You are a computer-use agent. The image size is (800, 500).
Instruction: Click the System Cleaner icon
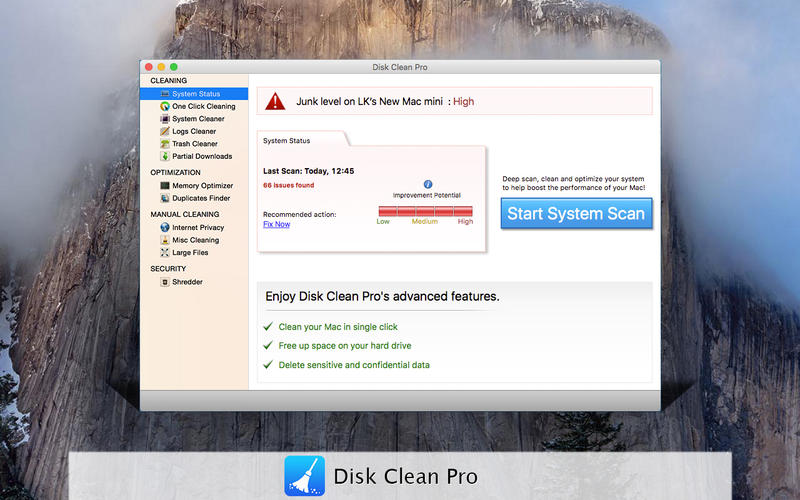pos(164,119)
